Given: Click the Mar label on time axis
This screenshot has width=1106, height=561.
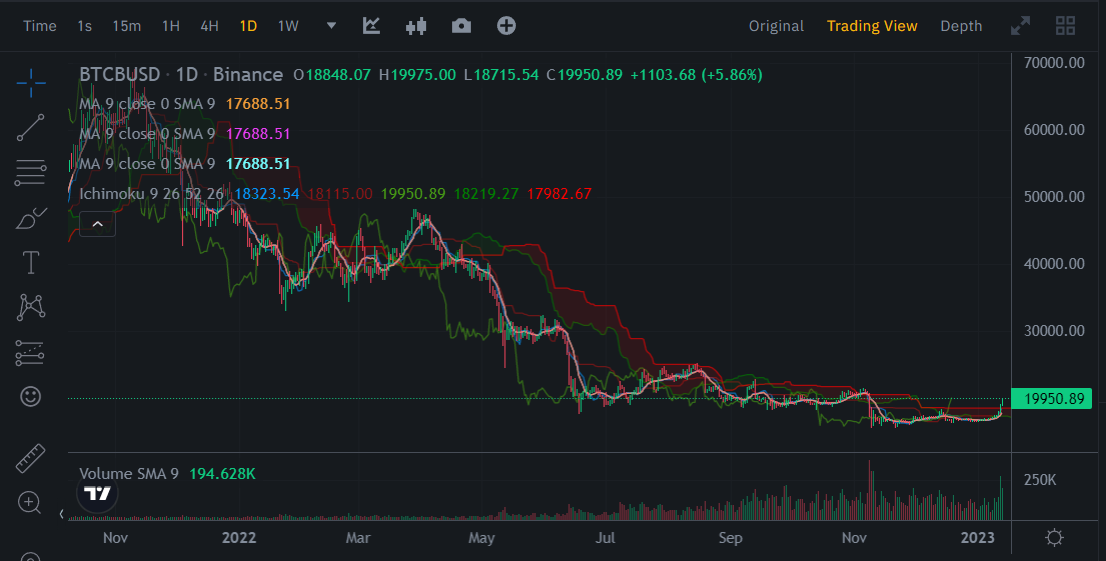Looking at the screenshot, I should (358, 538).
